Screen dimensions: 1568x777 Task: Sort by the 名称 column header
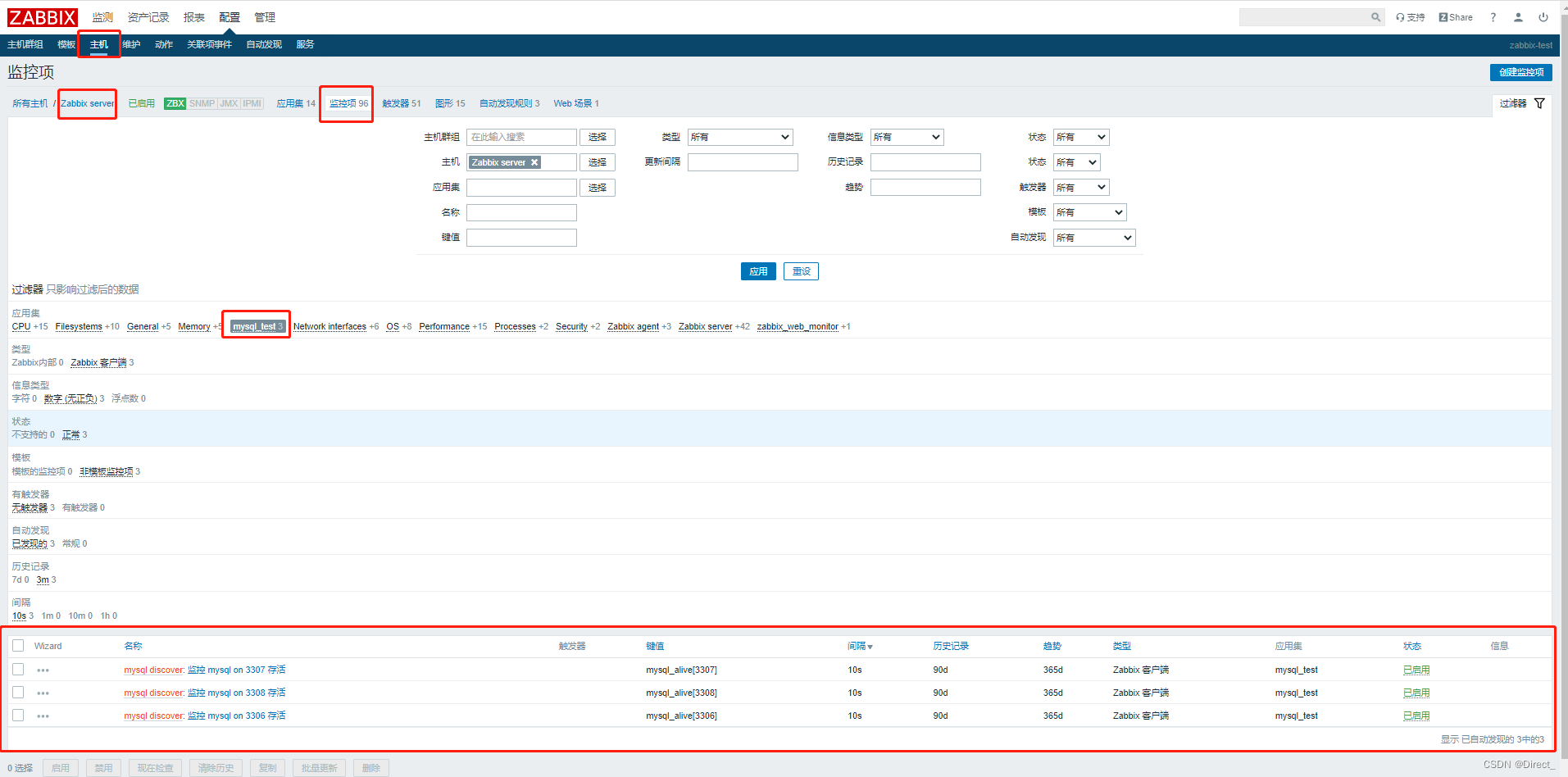(x=133, y=646)
